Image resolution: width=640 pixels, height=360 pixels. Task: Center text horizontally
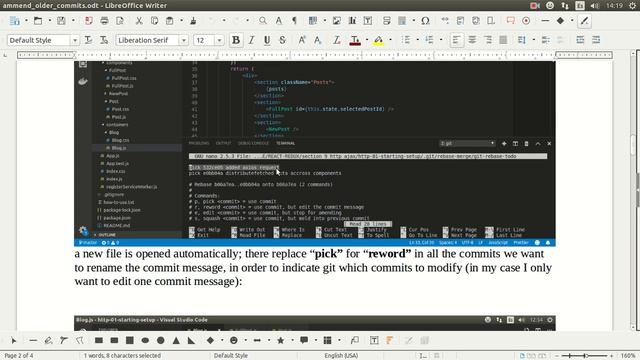(x=472, y=40)
